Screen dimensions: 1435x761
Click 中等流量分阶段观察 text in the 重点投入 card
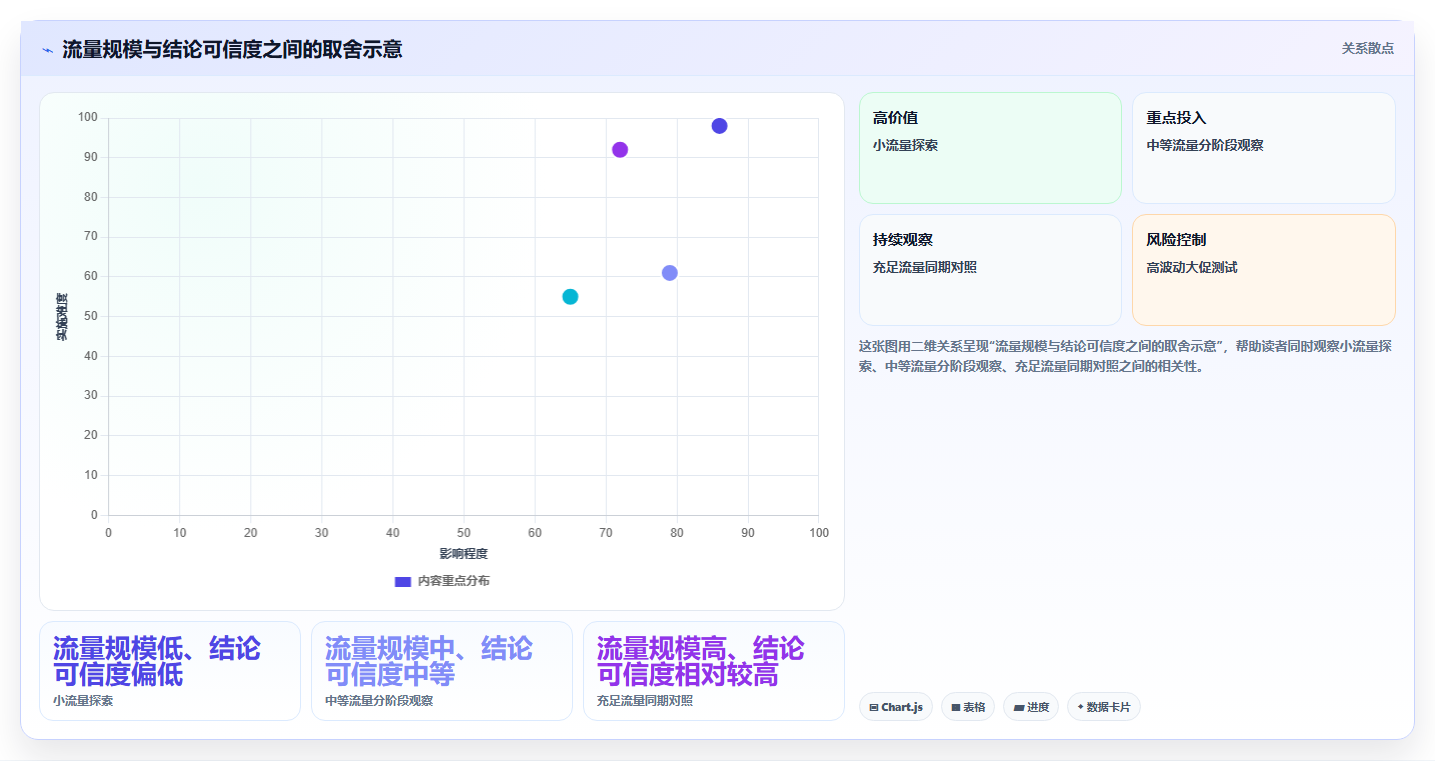pos(1205,146)
